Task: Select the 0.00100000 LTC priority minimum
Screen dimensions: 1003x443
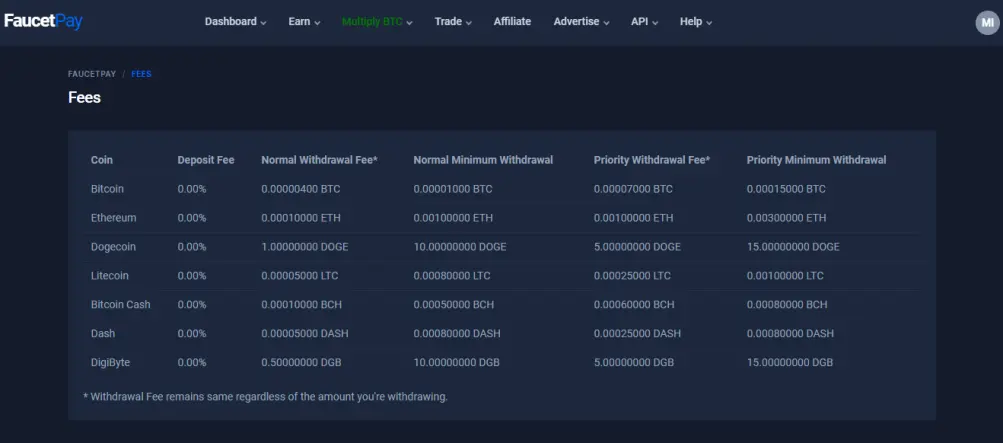Action: (x=785, y=276)
